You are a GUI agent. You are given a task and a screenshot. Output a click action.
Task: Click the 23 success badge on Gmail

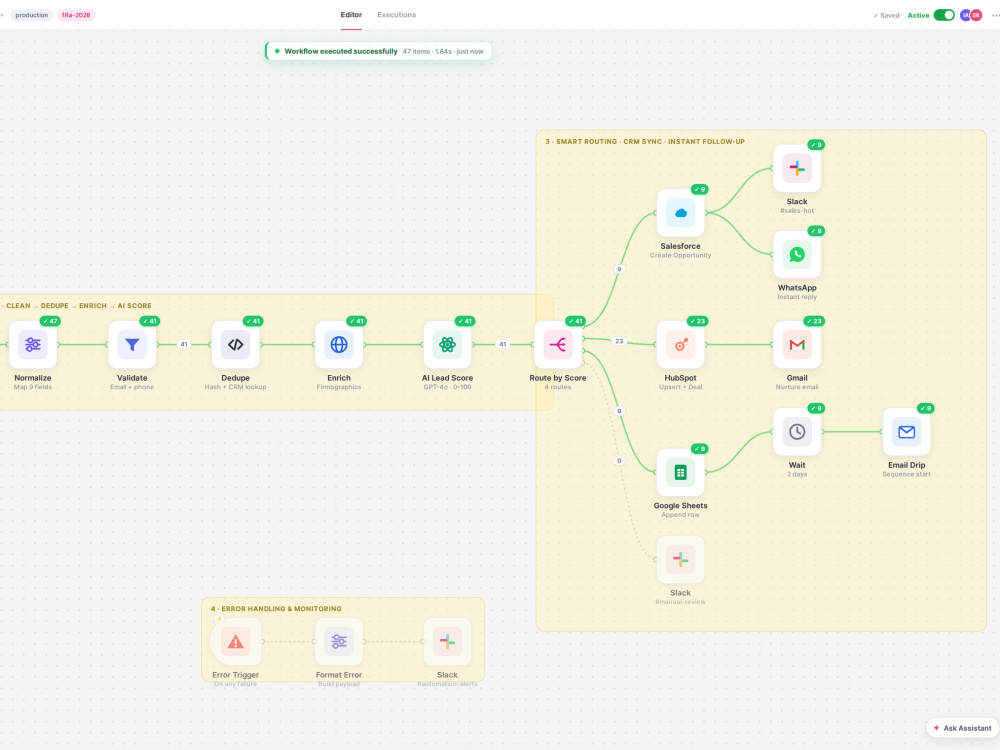pyautogui.click(x=814, y=321)
